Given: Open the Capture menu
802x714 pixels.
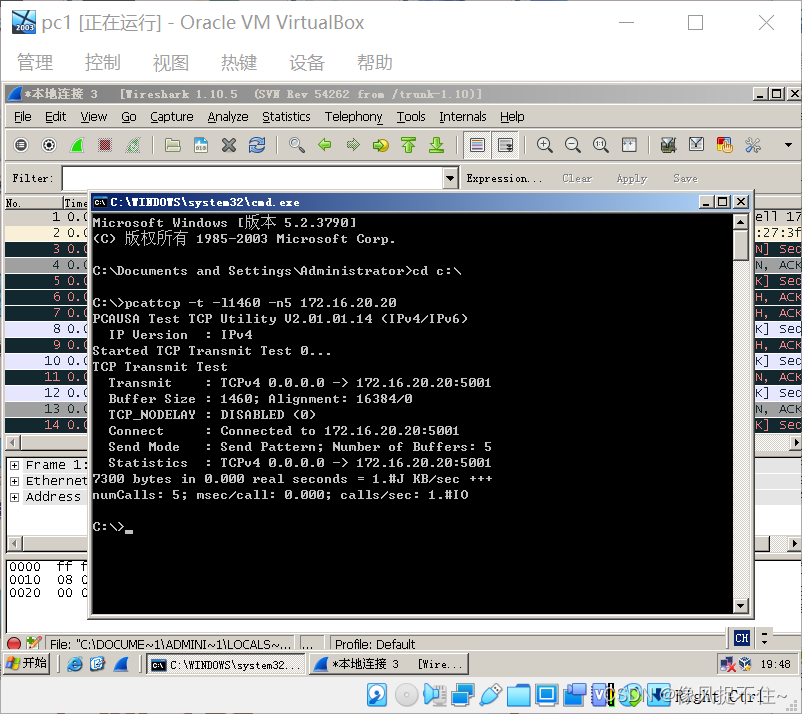Looking at the screenshot, I should (x=171, y=117).
